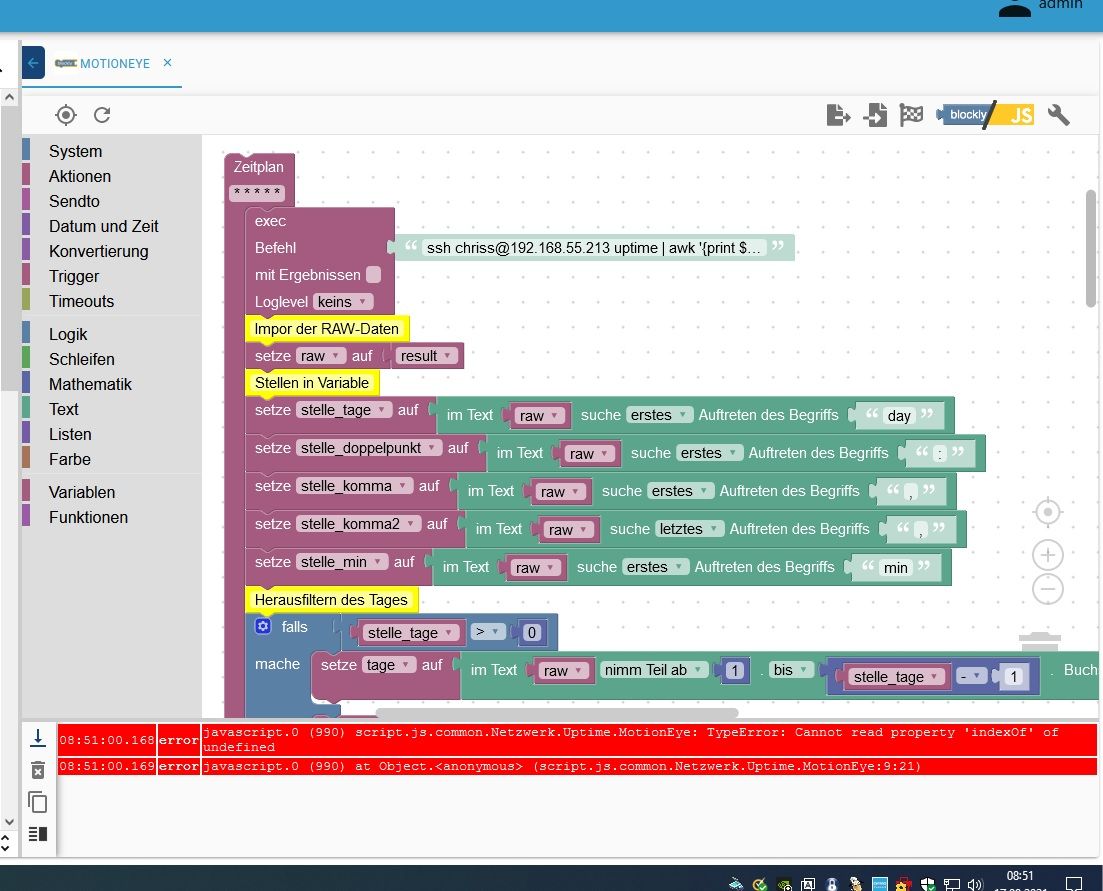This screenshot has height=891, width=1103.
Task: Click the 'Herausfiltern des Tages' comment block
Action: (x=331, y=600)
